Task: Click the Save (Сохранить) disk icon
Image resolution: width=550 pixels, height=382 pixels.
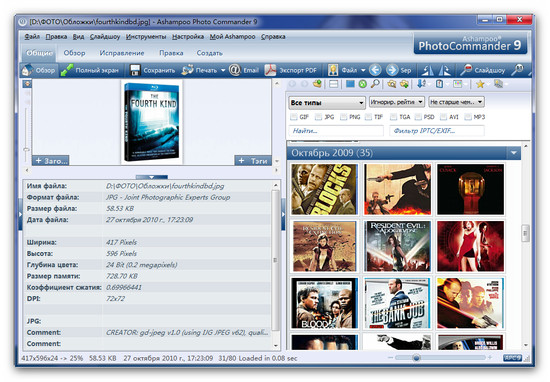Action: point(135,70)
